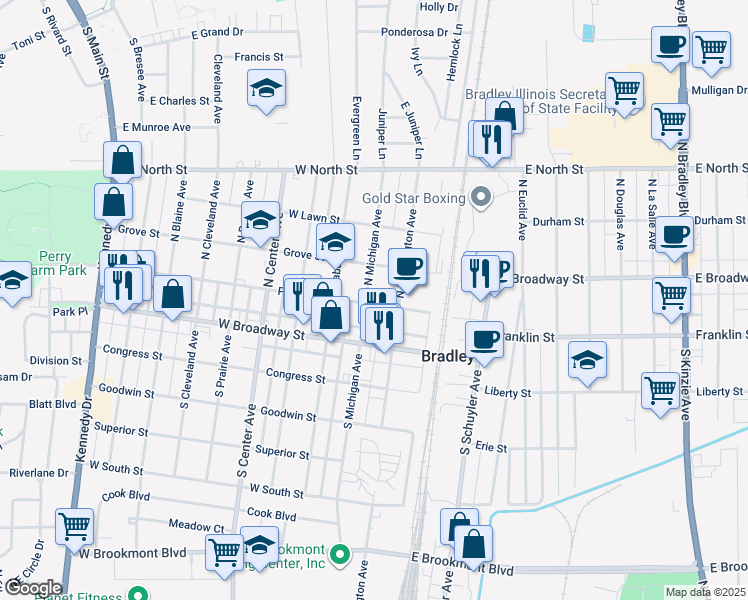The width and height of the screenshot is (748, 600).
Task: Select the front shopping bag marker on E Brookmont Blvd
Action: tap(473, 546)
